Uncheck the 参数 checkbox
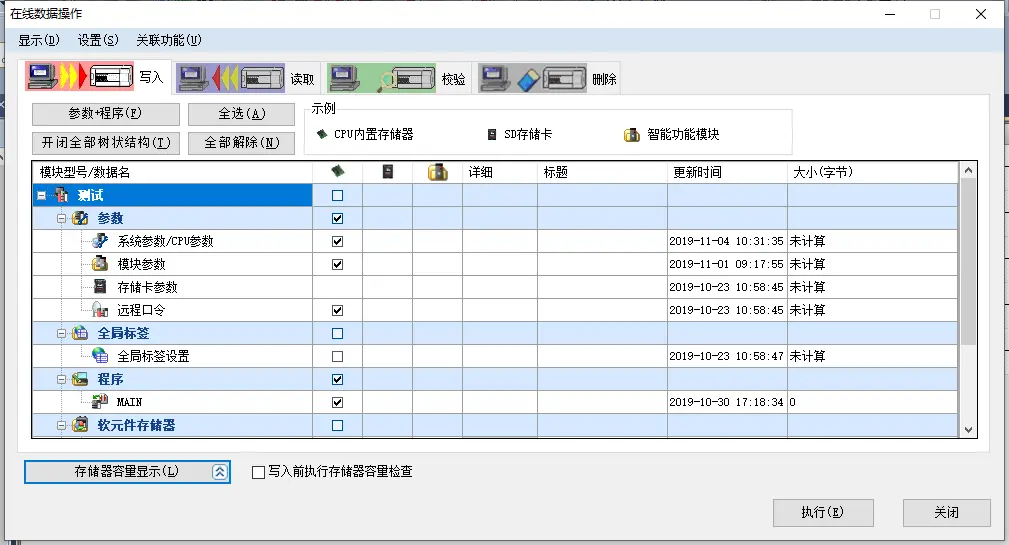The height and width of the screenshot is (545, 1009). coord(337,219)
